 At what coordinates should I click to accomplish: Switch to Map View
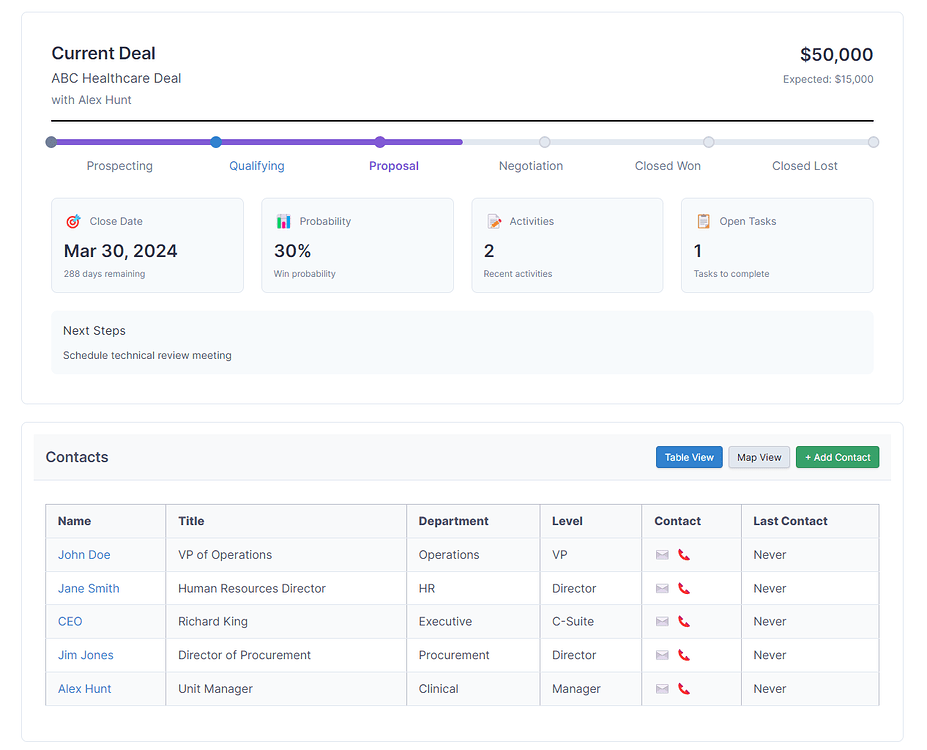click(758, 457)
